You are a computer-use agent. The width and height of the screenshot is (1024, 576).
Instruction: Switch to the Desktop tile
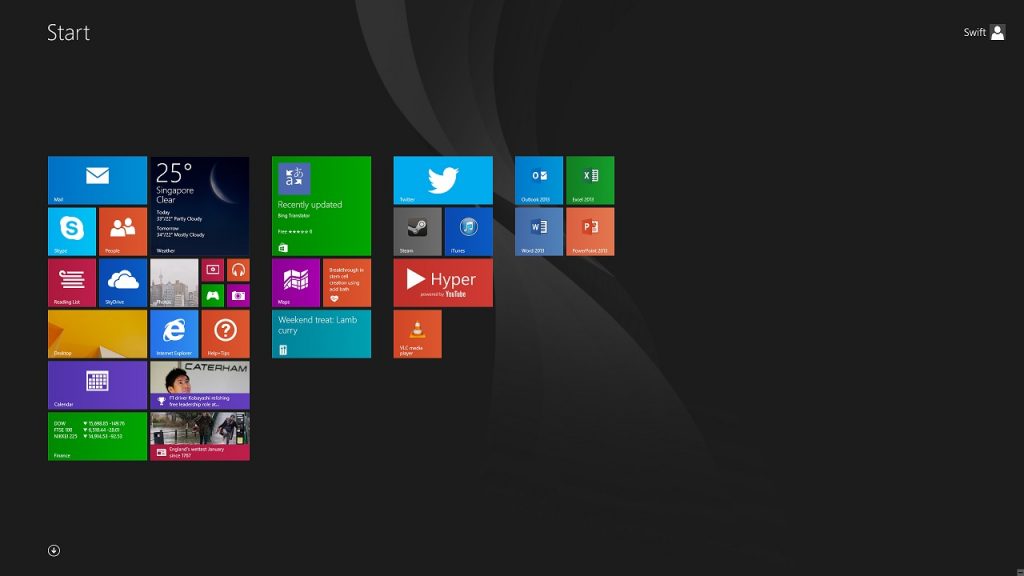click(95, 333)
